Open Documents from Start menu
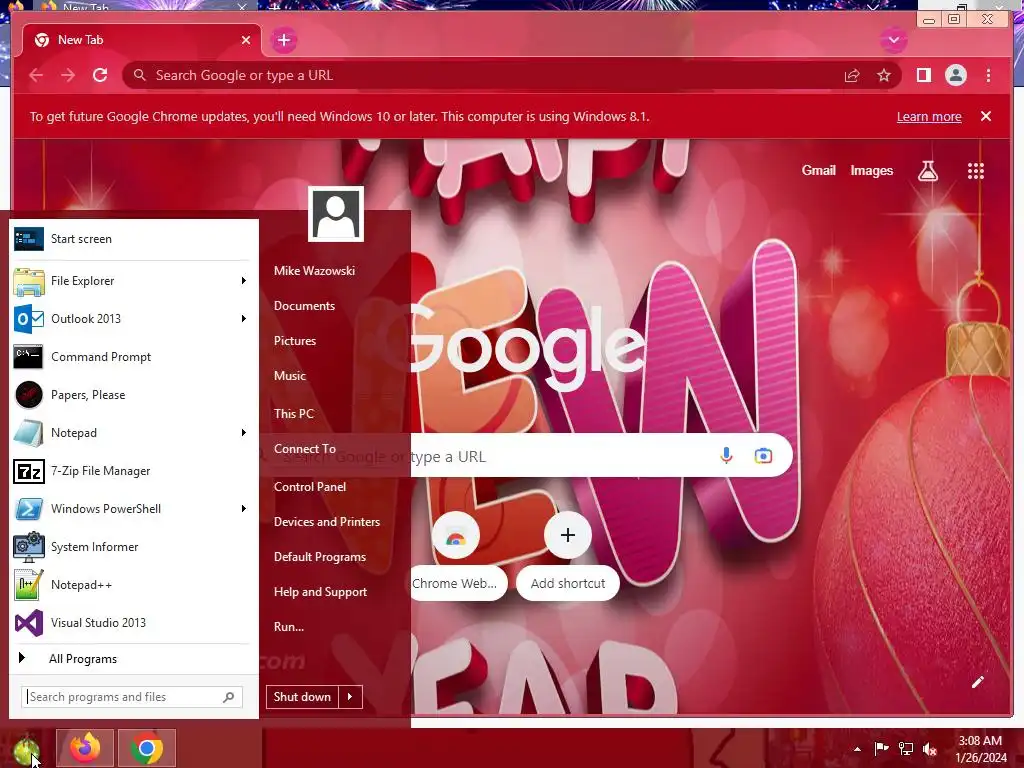The image size is (1024, 768). (304, 306)
